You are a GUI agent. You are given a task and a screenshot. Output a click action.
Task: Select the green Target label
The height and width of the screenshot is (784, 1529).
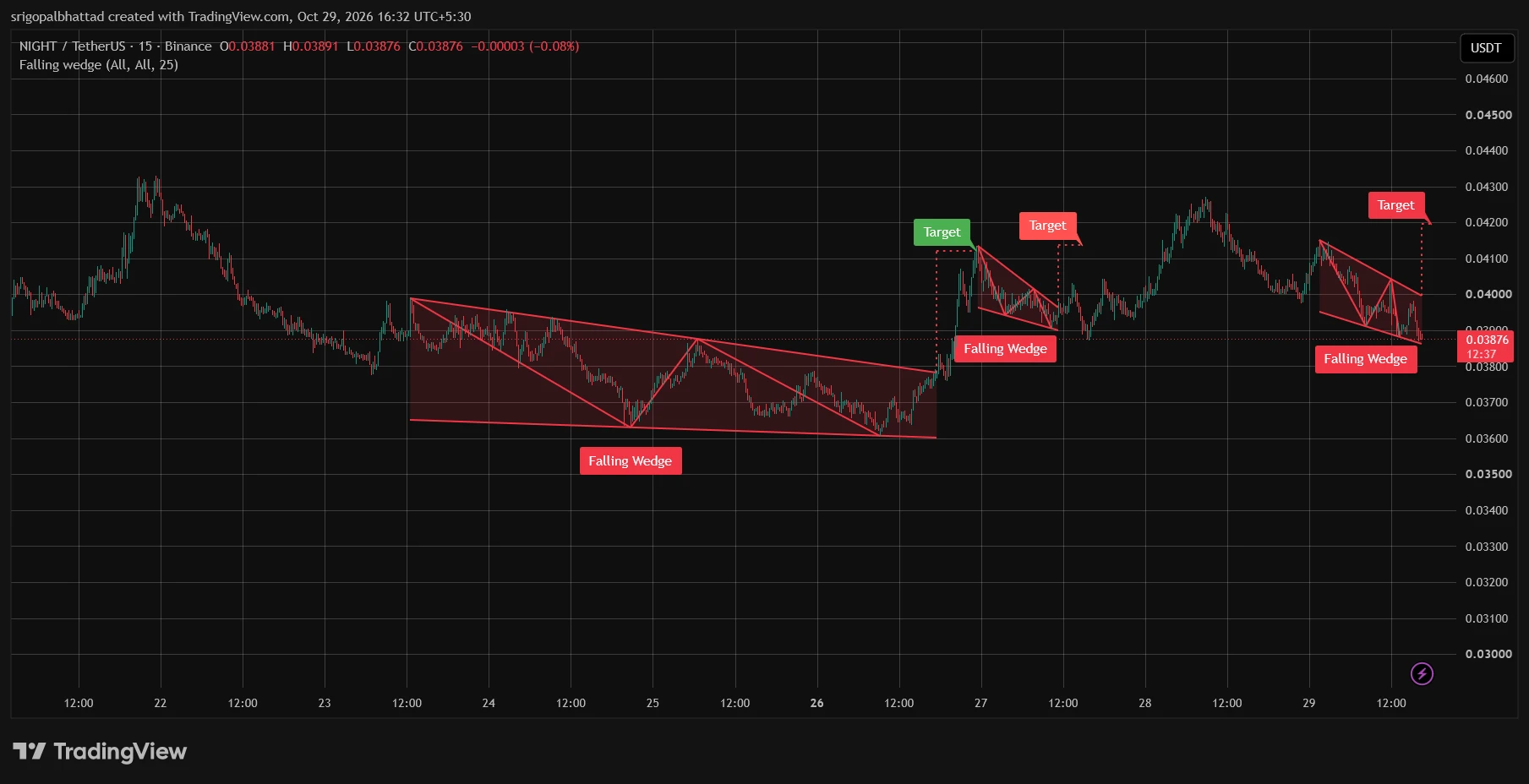pyautogui.click(x=942, y=232)
